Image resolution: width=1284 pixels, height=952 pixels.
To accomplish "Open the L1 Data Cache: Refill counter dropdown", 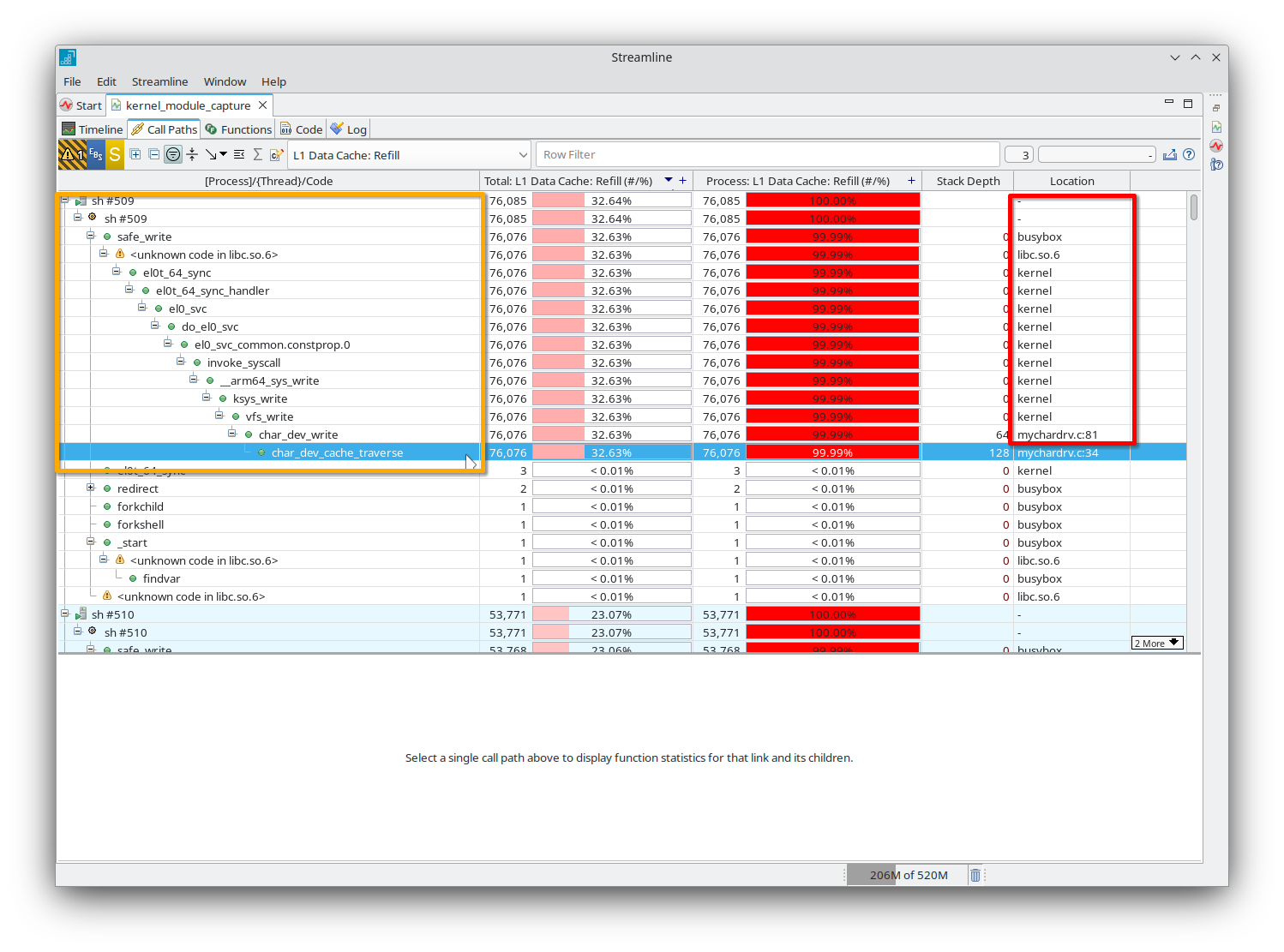I will point(523,154).
